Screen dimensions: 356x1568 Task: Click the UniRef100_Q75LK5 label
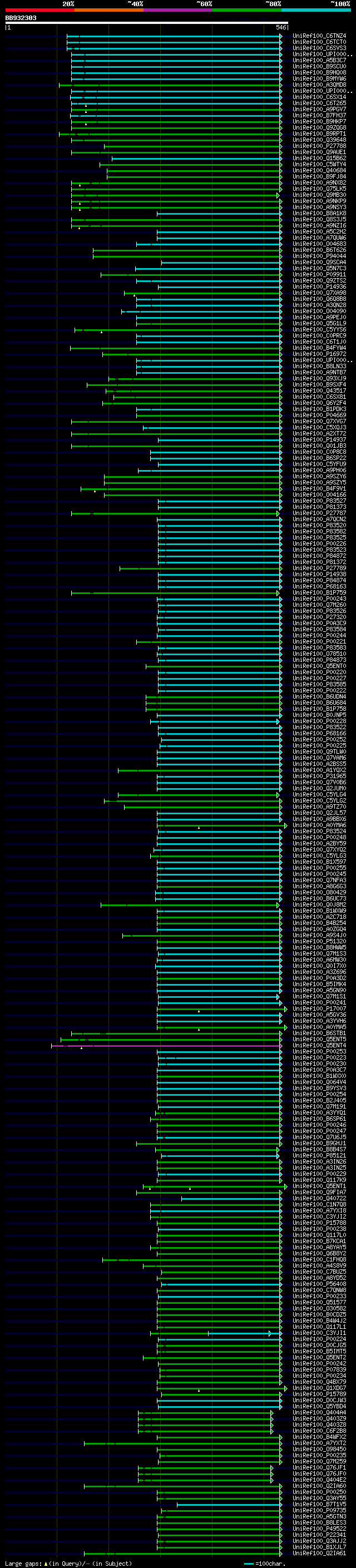coord(319,189)
